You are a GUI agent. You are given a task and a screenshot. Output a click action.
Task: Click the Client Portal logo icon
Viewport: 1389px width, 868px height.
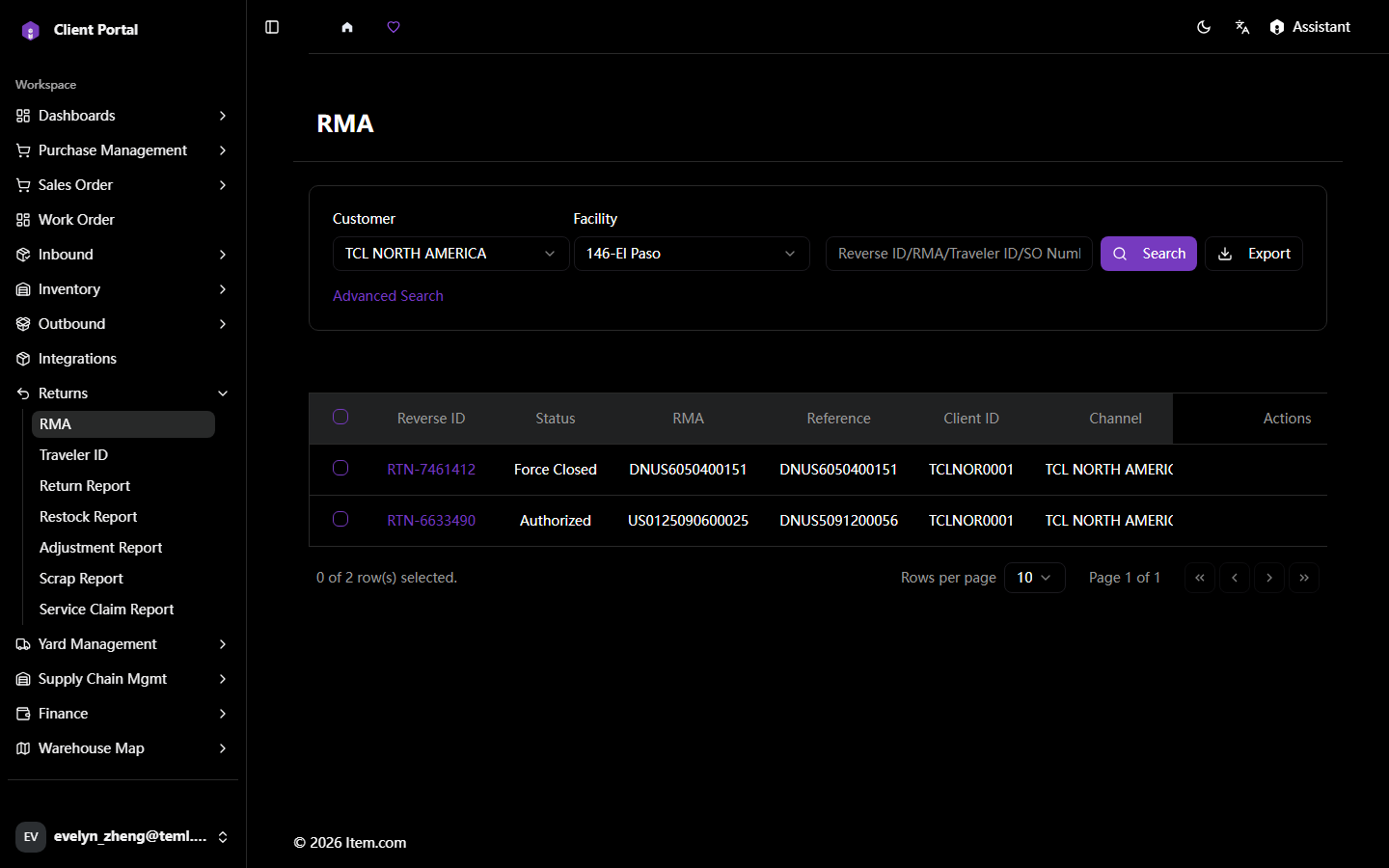pyautogui.click(x=31, y=30)
